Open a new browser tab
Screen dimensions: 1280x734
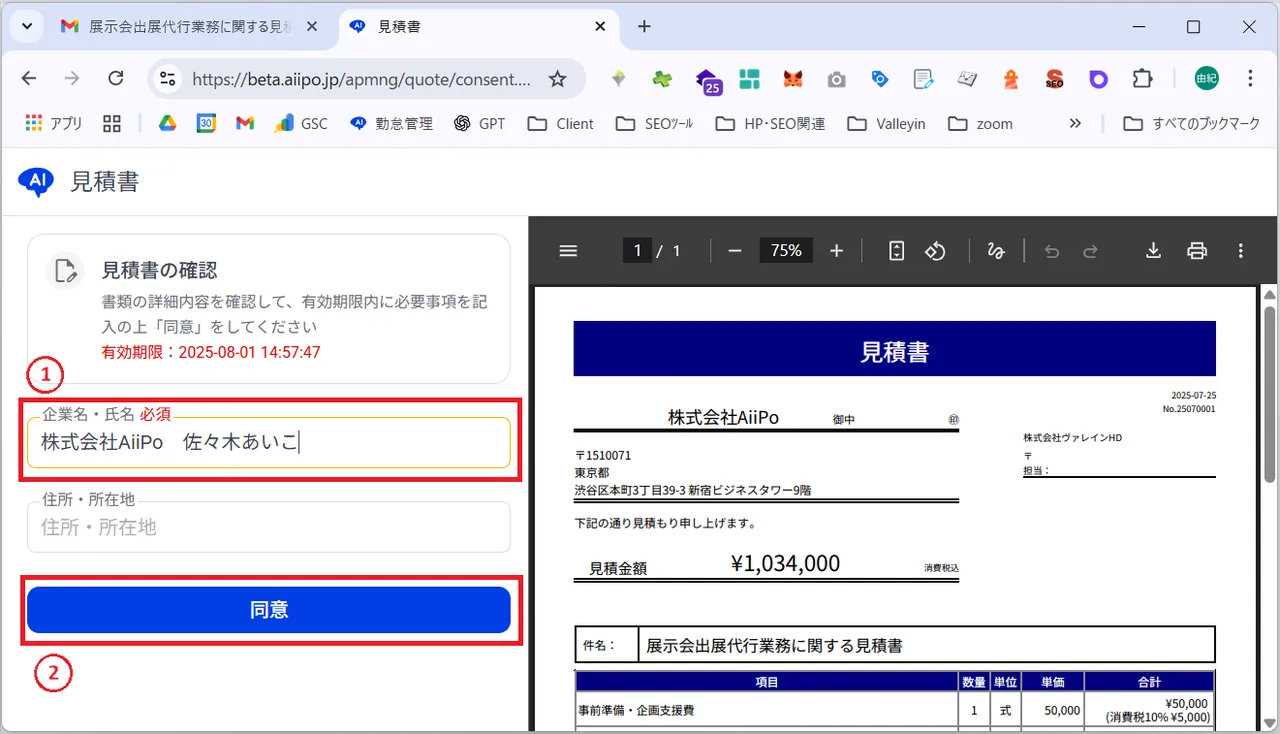(x=644, y=27)
